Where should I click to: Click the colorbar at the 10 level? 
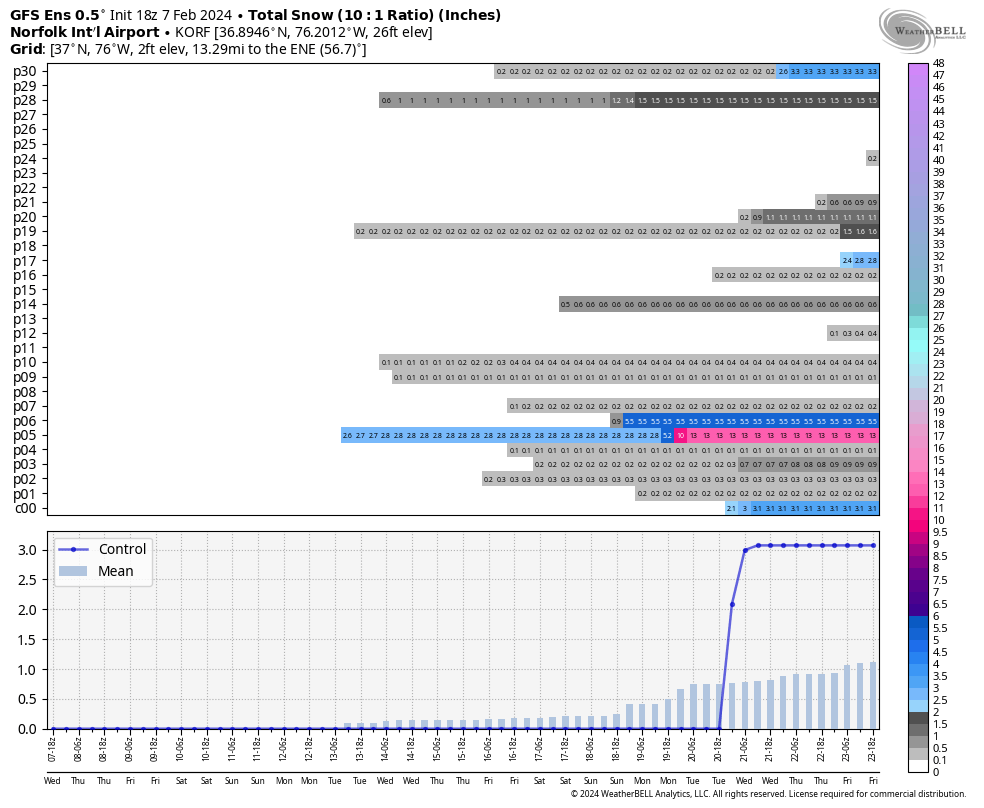917,520
